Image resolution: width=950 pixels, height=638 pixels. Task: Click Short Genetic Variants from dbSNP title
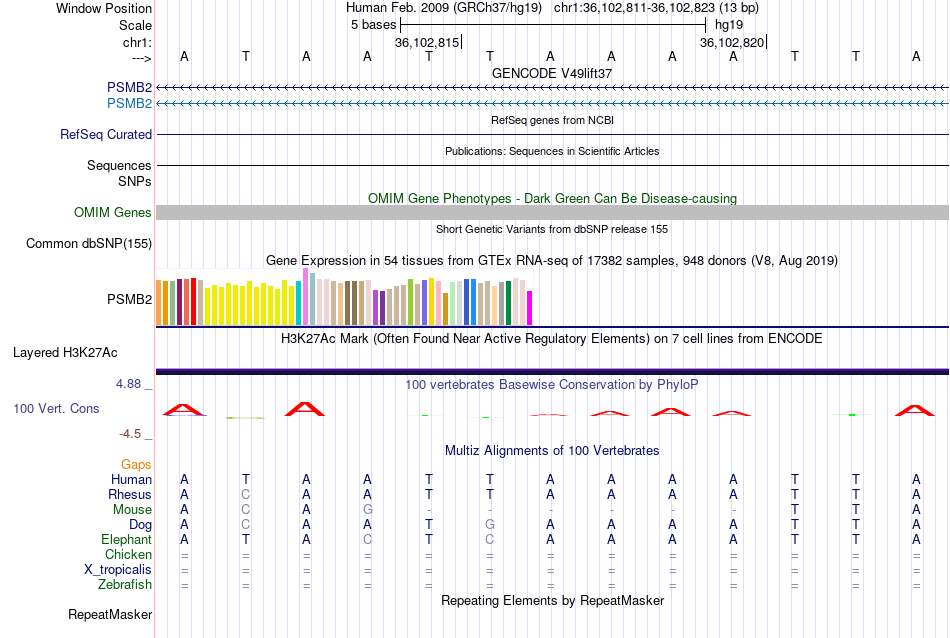(x=552, y=229)
